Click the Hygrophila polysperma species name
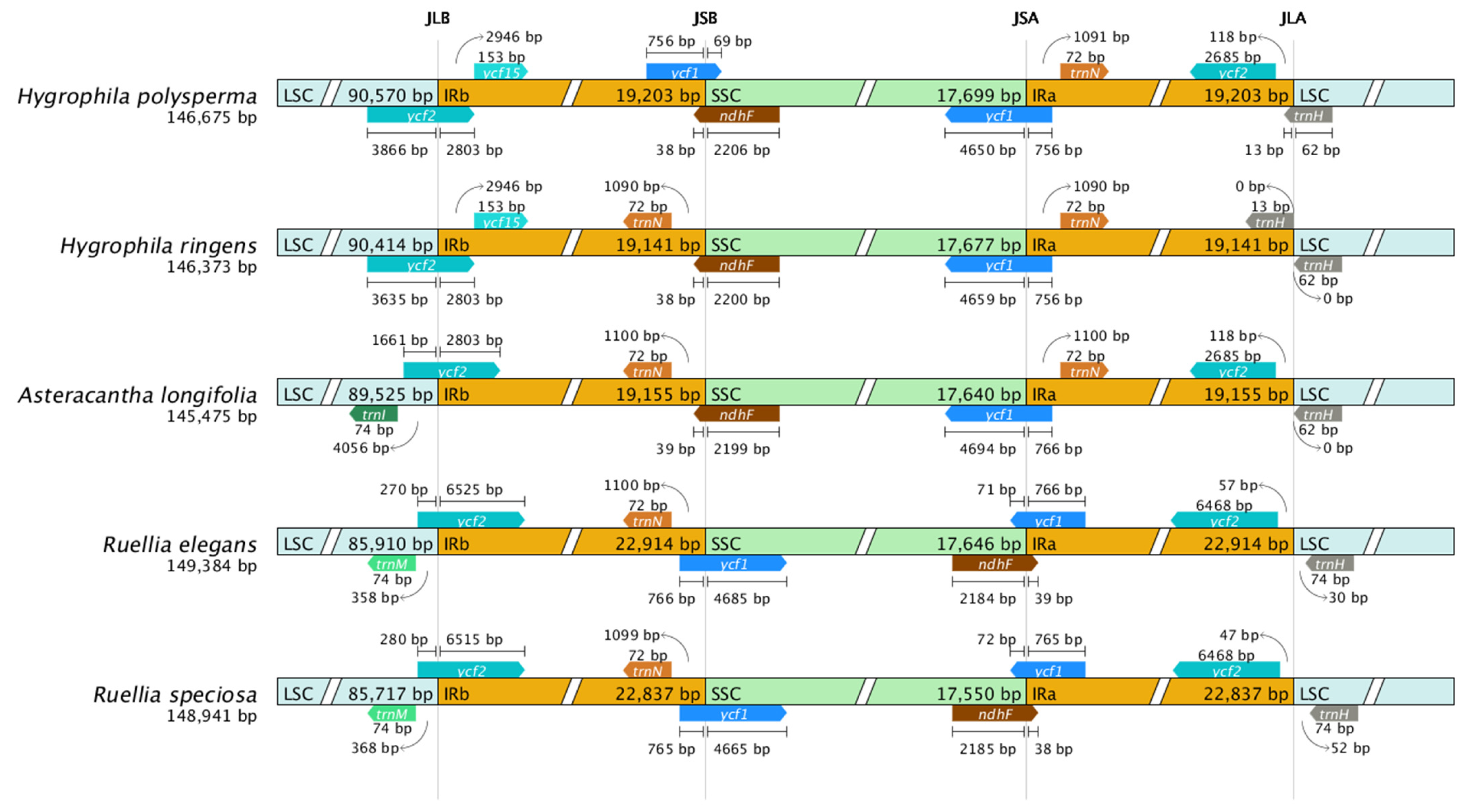This screenshot has height=812, width=1465. [x=137, y=96]
